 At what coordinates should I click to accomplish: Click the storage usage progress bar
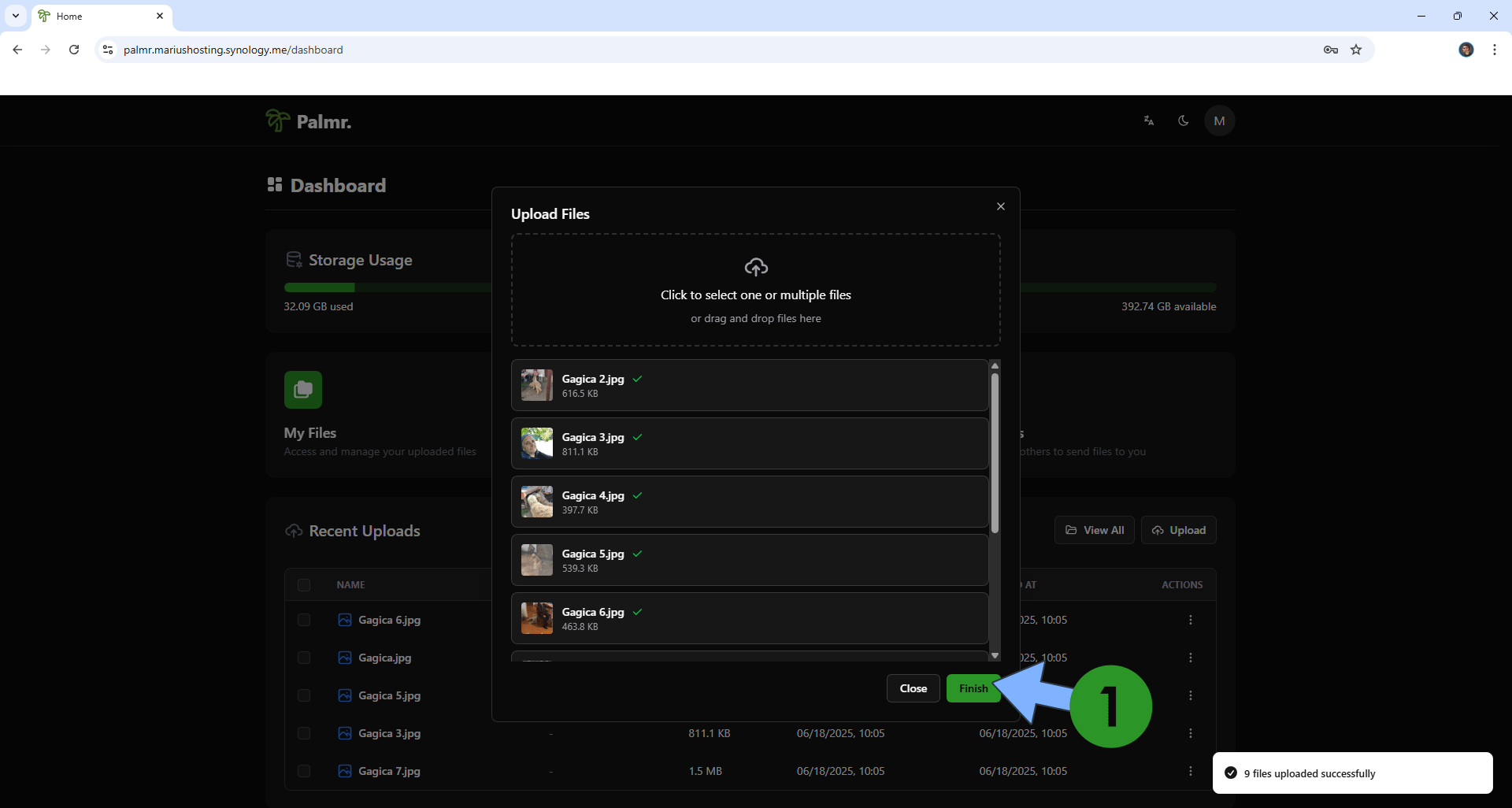point(750,287)
